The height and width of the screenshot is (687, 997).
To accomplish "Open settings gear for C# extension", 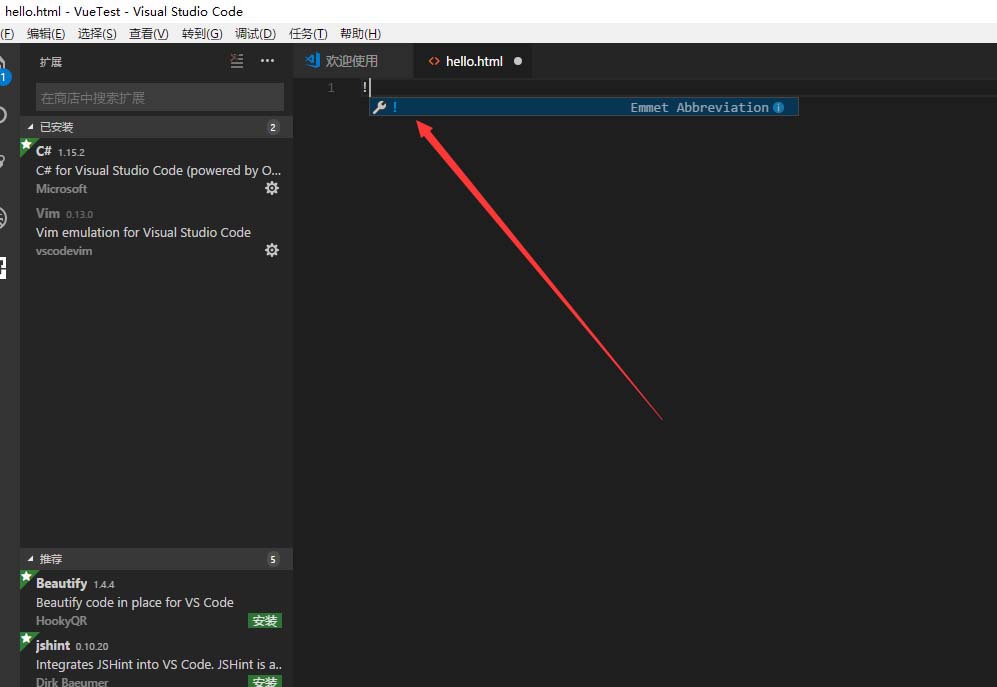I will click(272, 188).
